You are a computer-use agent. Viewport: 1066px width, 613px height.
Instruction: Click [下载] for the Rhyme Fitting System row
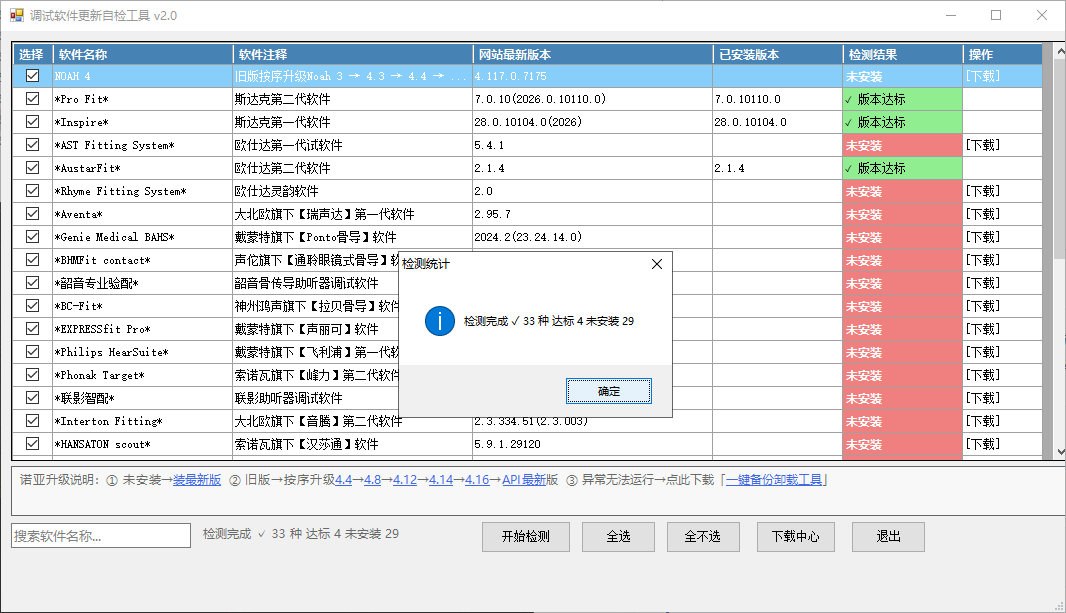[x=982, y=191]
